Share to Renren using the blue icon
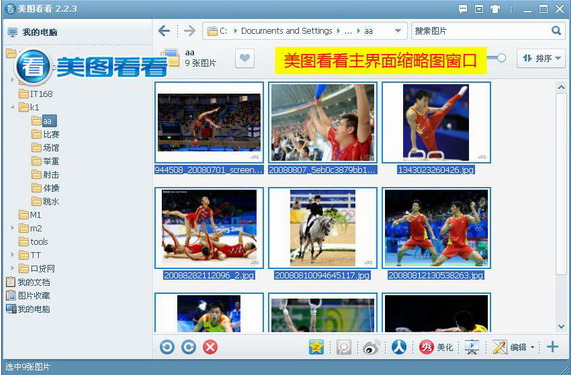Screen dimensions: 572x375 coord(399,347)
